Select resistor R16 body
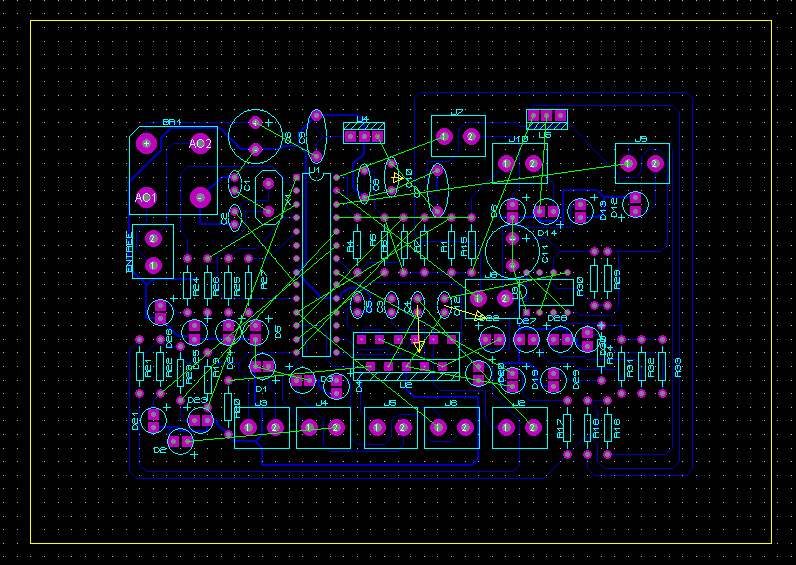The image size is (796, 565). click(x=608, y=427)
